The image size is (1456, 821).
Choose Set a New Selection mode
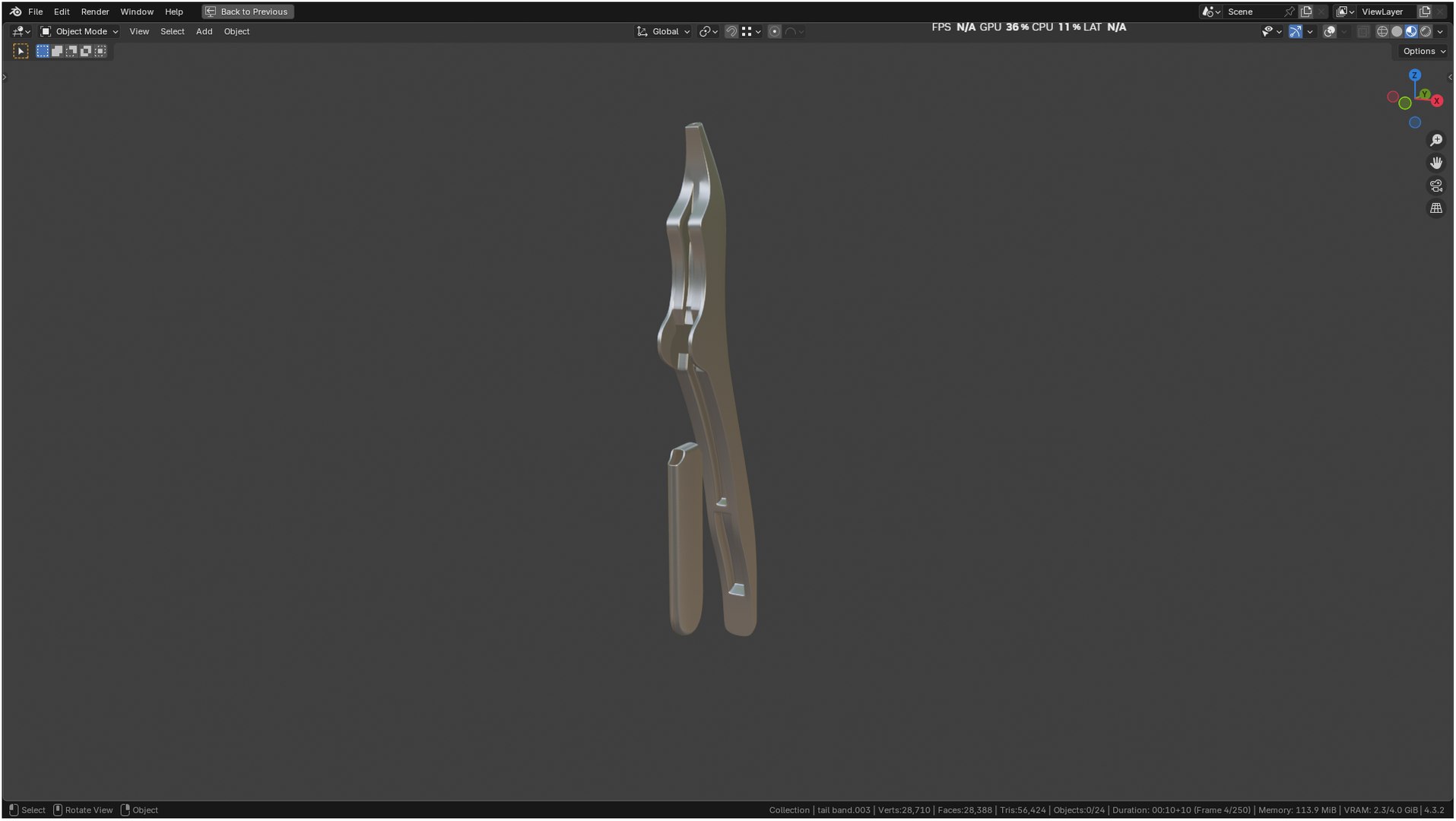tap(43, 51)
